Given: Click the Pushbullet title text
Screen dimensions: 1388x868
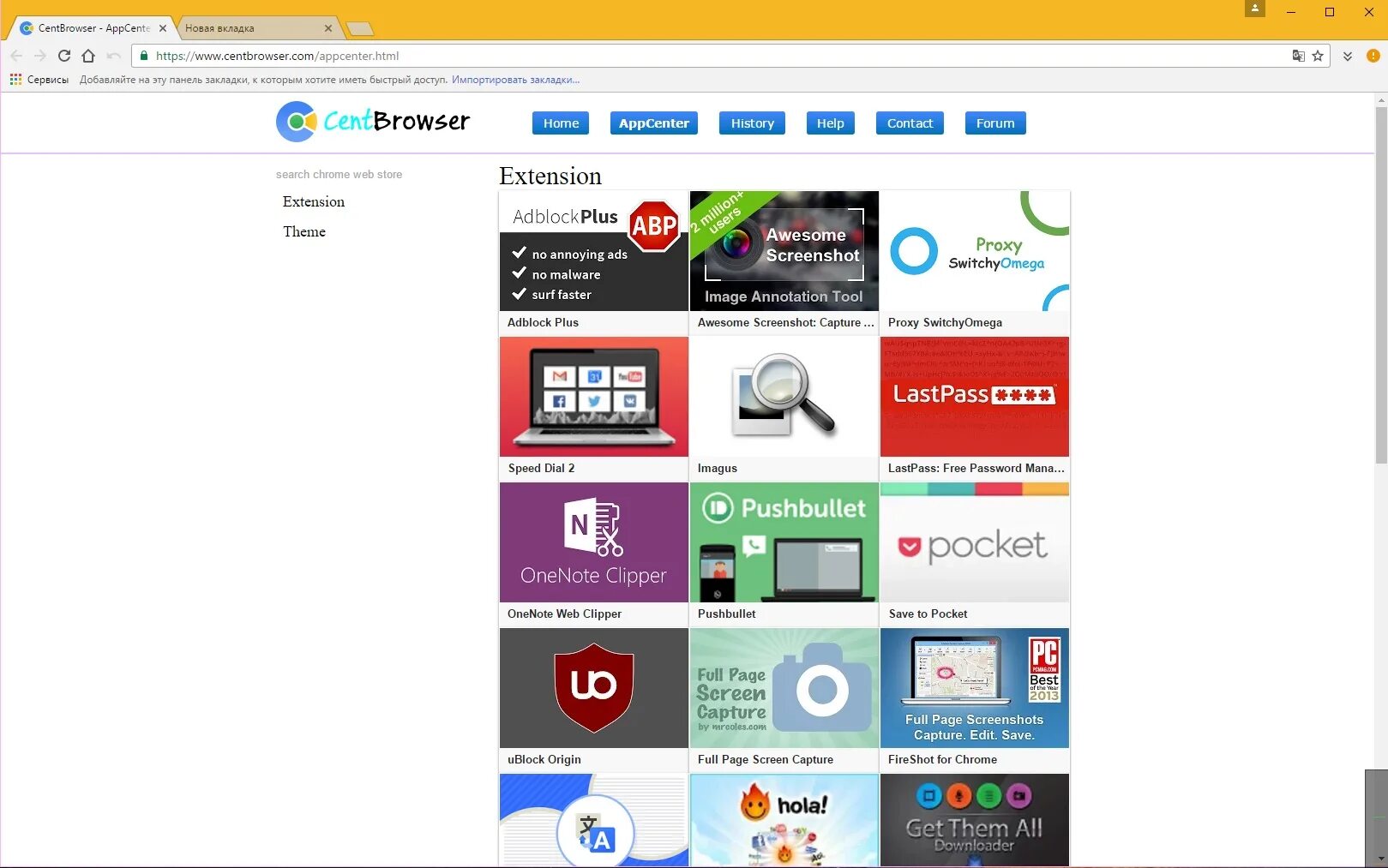Looking at the screenshot, I should (726, 614).
